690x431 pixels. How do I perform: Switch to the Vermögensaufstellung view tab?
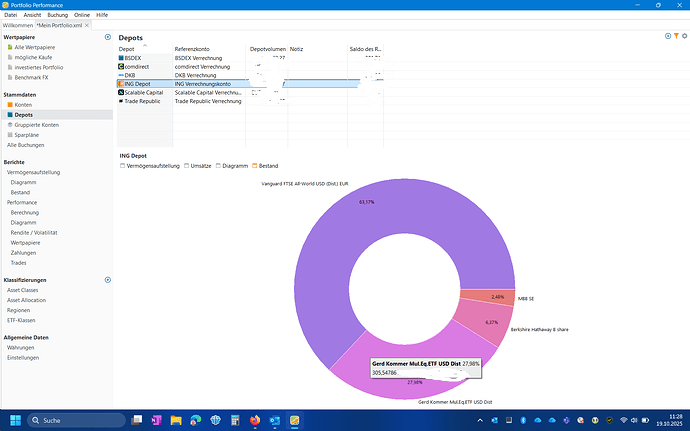click(153, 165)
